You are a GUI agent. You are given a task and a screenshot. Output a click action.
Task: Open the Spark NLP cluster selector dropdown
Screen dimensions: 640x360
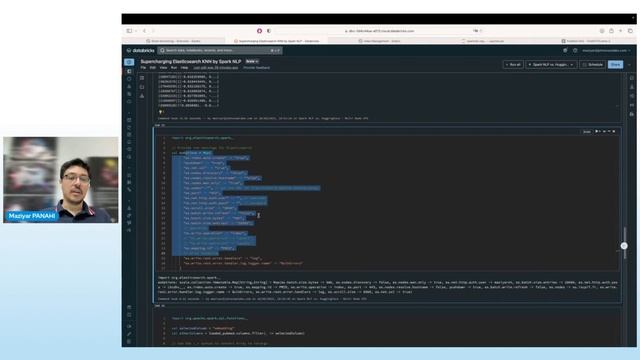tap(551, 64)
